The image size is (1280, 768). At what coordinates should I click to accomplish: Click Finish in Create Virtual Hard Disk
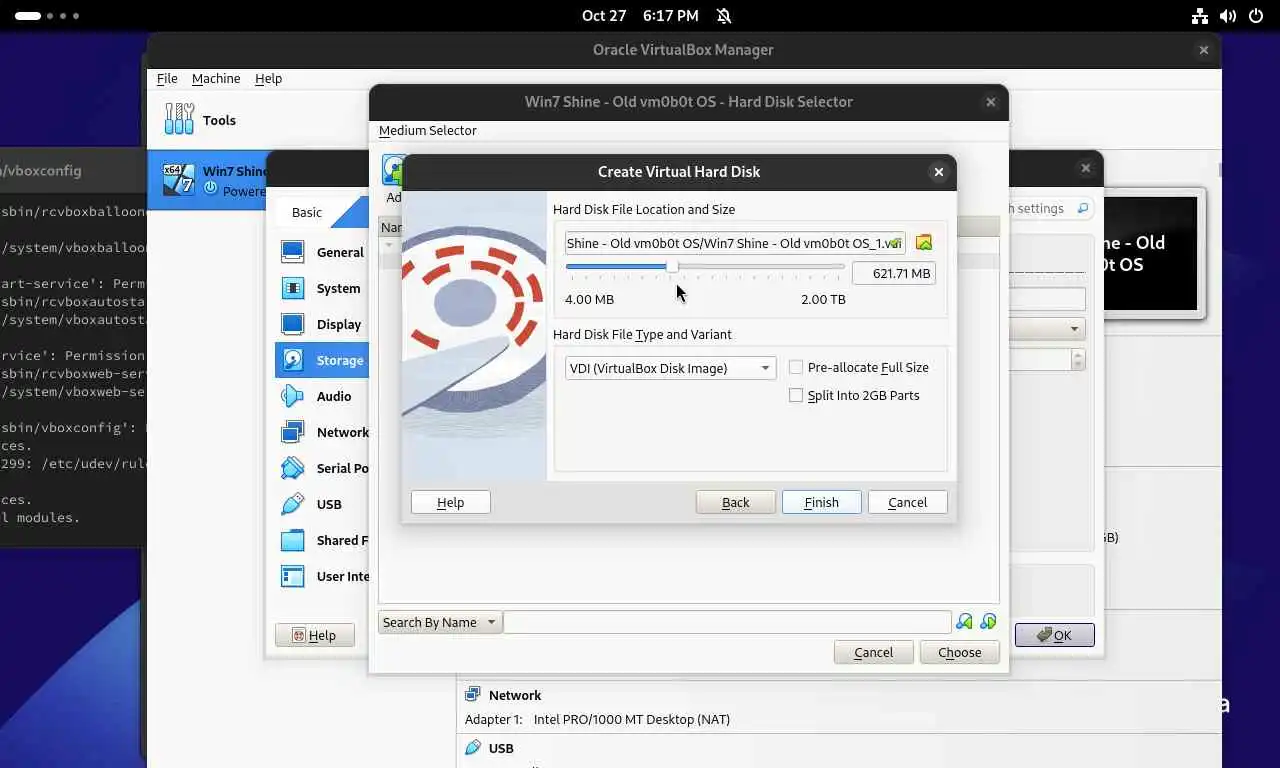point(822,502)
